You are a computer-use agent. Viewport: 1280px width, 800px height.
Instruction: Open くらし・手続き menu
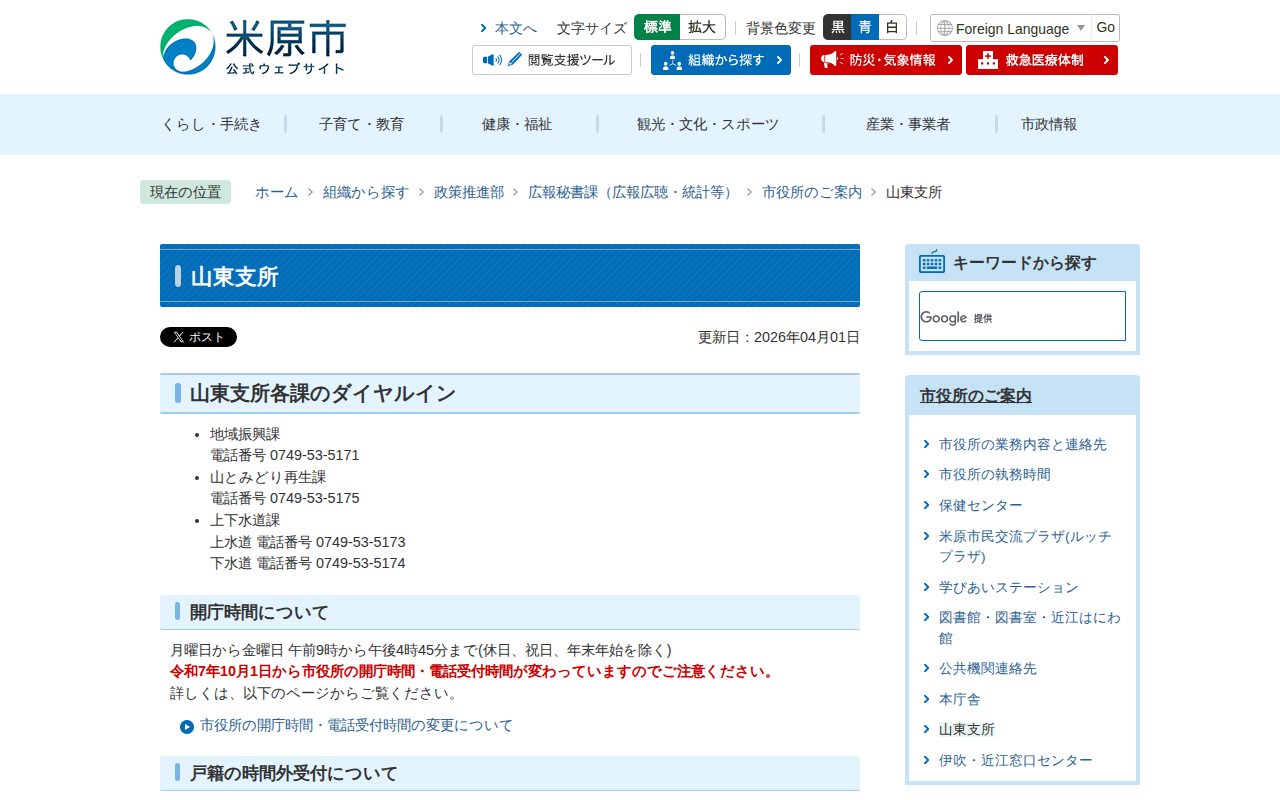(212, 124)
